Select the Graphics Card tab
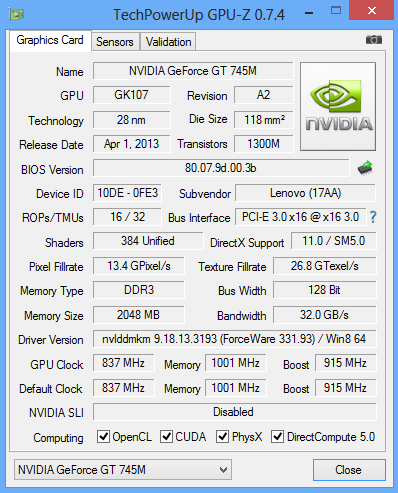The width and height of the screenshot is (398, 493). tap(50, 40)
